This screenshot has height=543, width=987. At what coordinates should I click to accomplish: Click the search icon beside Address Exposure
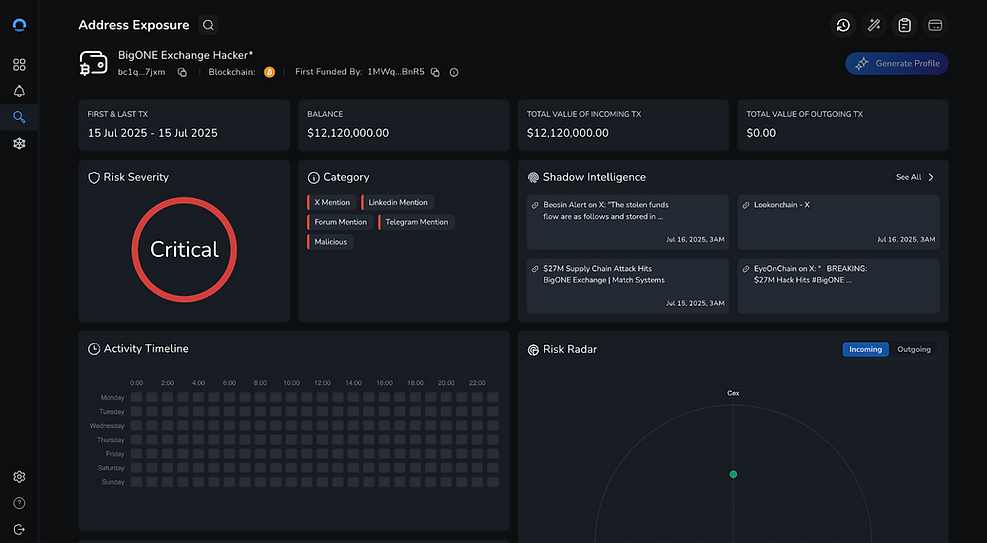(208, 25)
